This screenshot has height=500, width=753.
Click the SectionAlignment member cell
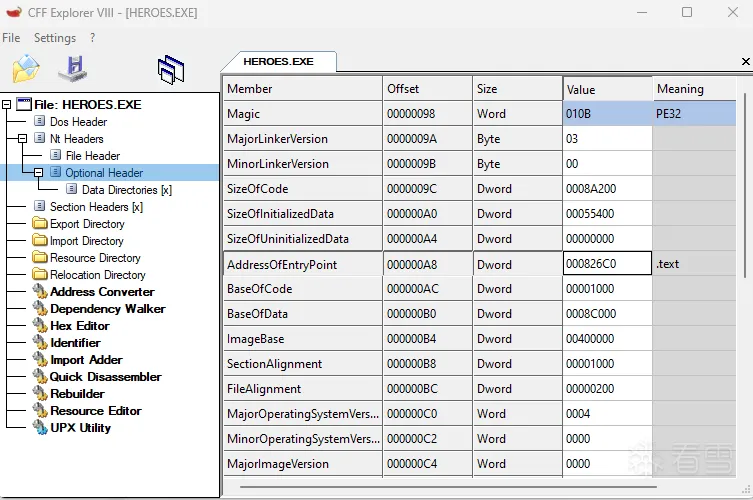pos(303,363)
